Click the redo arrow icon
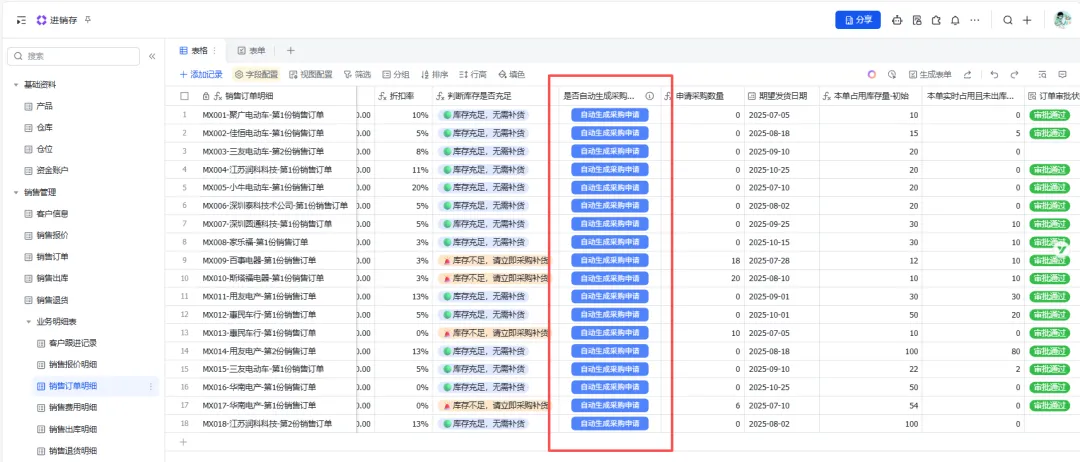 click(x=1015, y=74)
